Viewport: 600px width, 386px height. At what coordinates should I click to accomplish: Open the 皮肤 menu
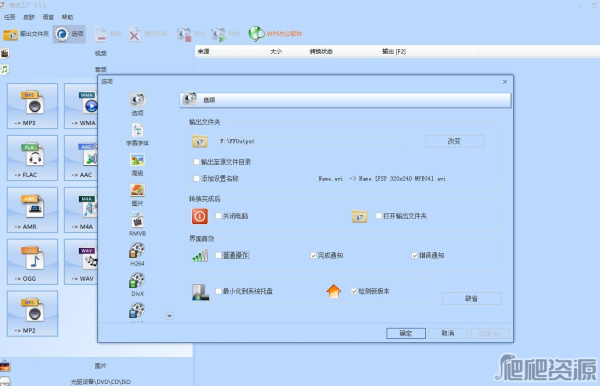pos(29,17)
